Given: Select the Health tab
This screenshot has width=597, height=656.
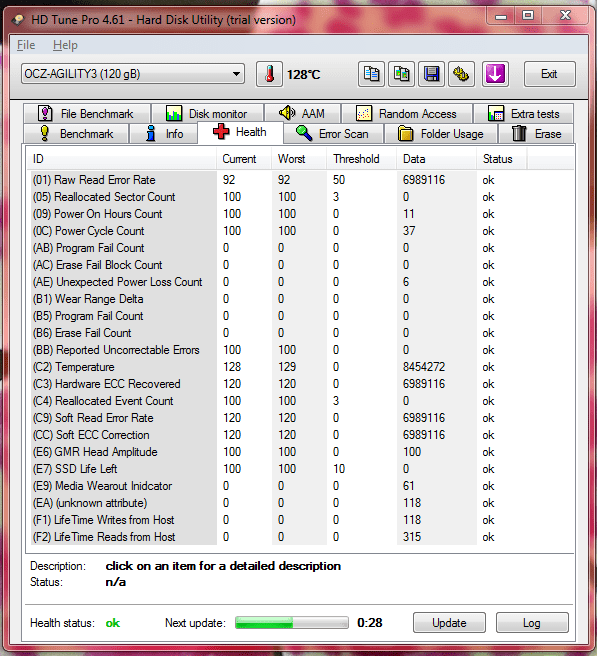Looking at the screenshot, I should [240, 132].
